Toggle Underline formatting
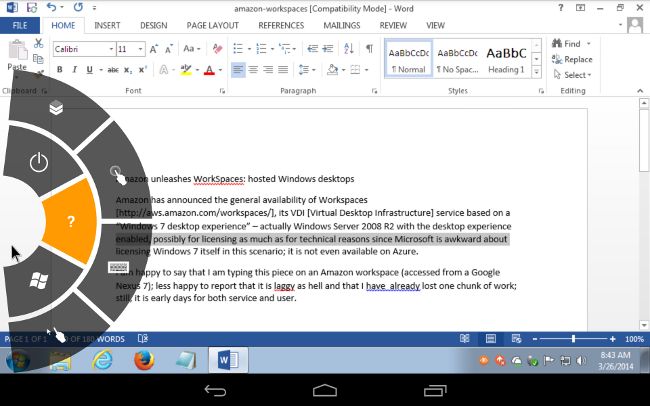The height and width of the screenshot is (406, 650). tap(89, 70)
